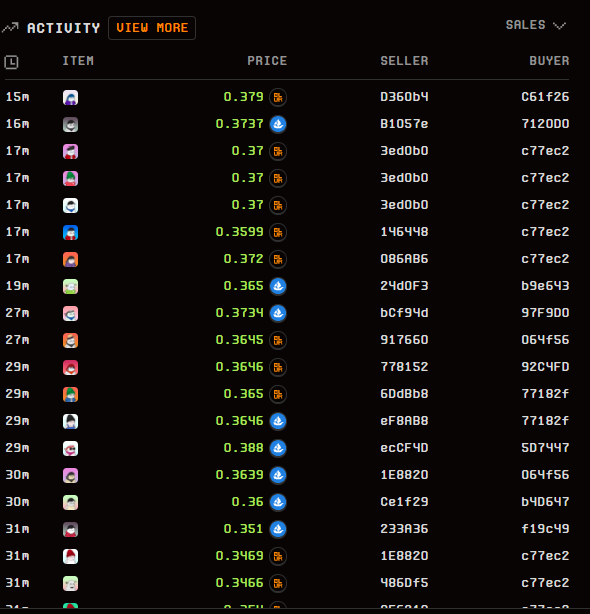The height and width of the screenshot is (614, 590).
Task: Click the 19m timestamp
Action: [x=17, y=286]
